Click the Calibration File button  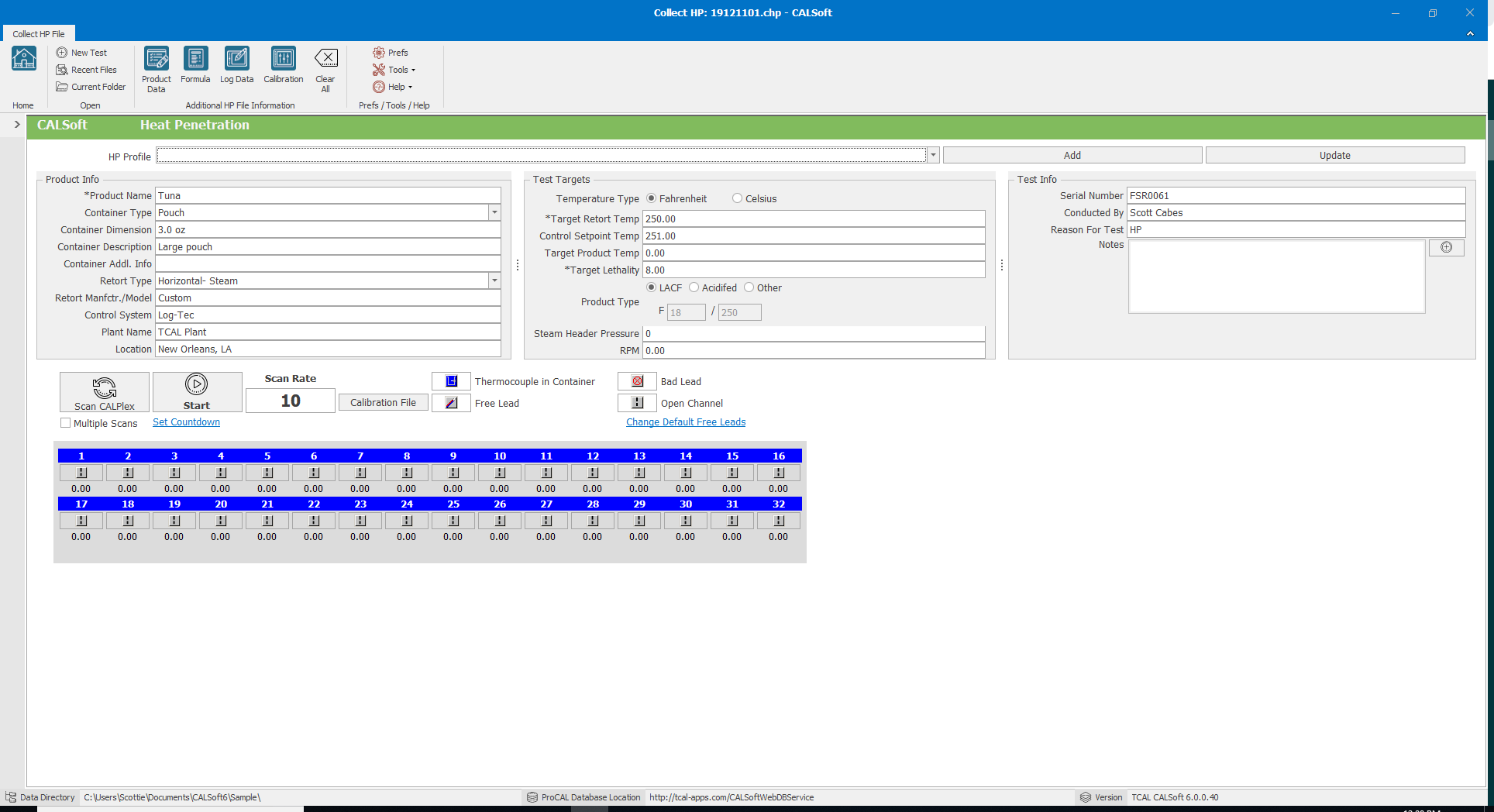[383, 403]
